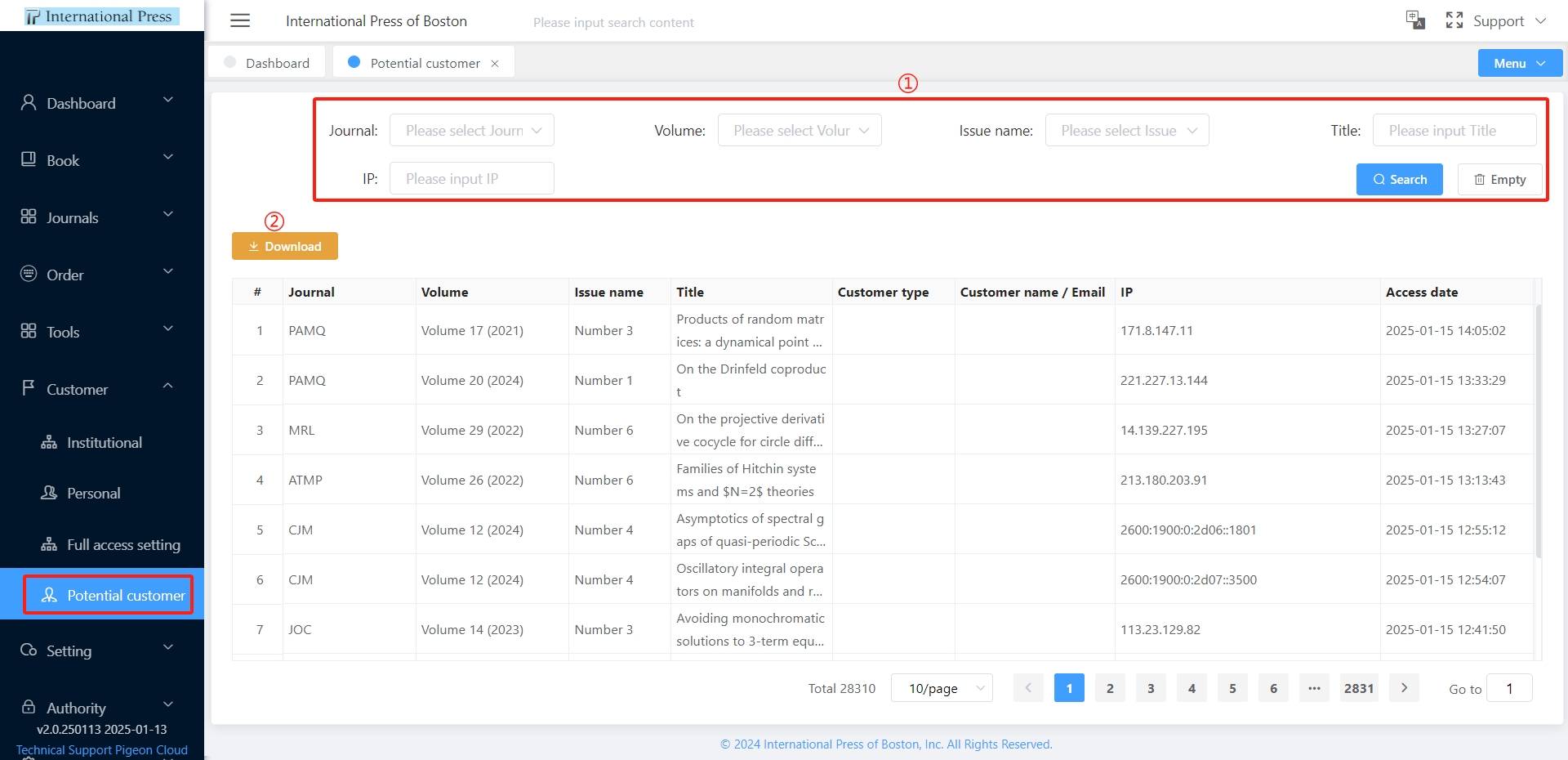This screenshot has height=760, width=1568.
Task: Expand the Dashboard sidebar menu chevron
Action: coord(168,100)
